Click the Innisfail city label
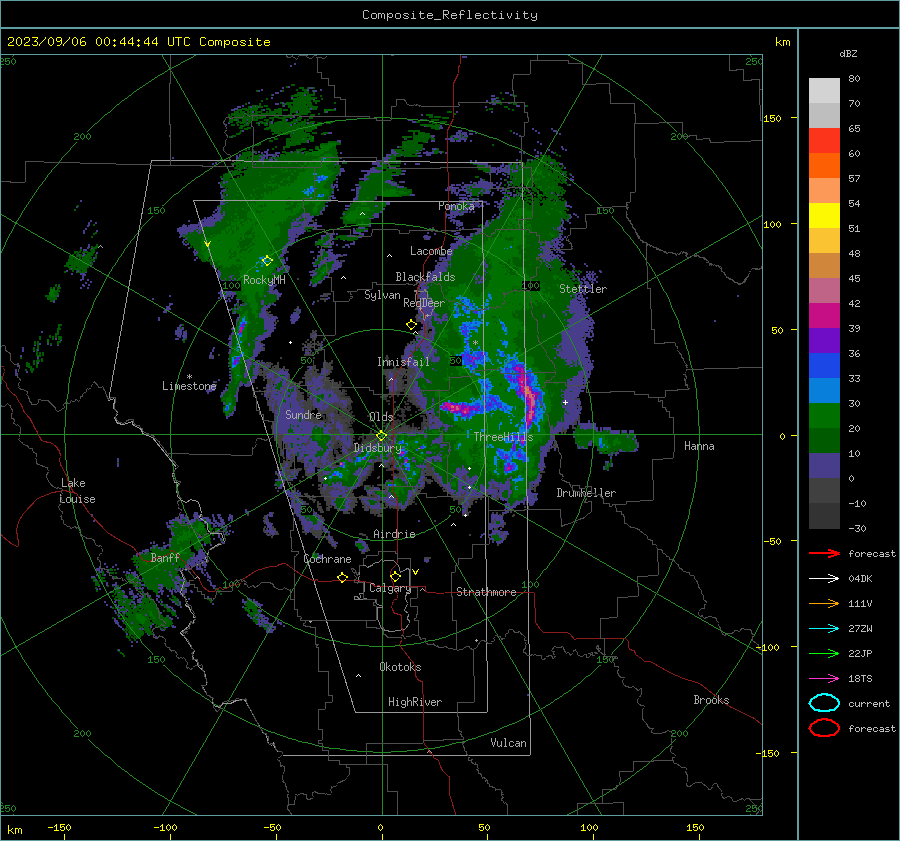Image resolution: width=900 pixels, height=841 pixels. point(403,362)
